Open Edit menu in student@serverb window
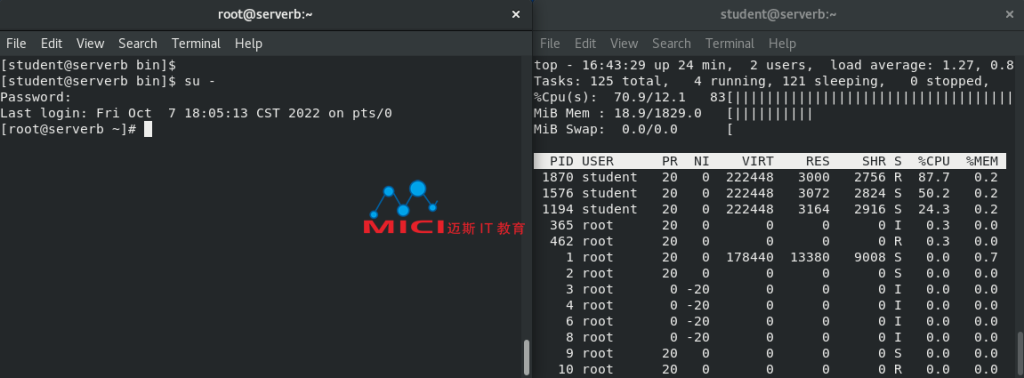The image size is (1024, 378). [585, 44]
